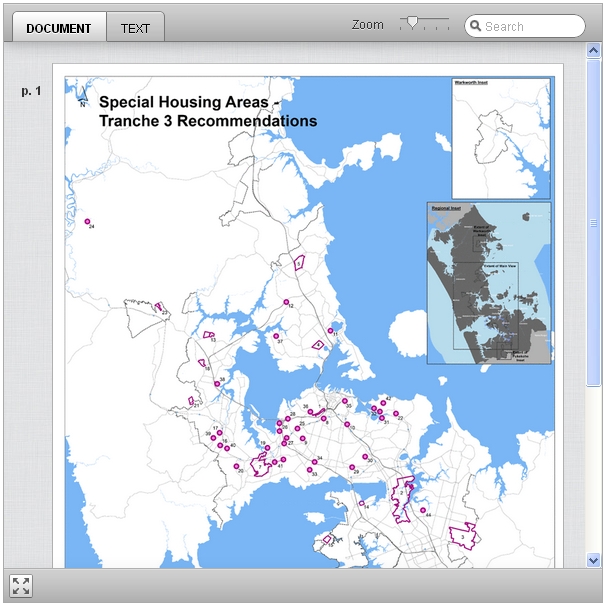The width and height of the screenshot is (606, 606).
Task: Open the TEXT tab
Action: [135, 28]
